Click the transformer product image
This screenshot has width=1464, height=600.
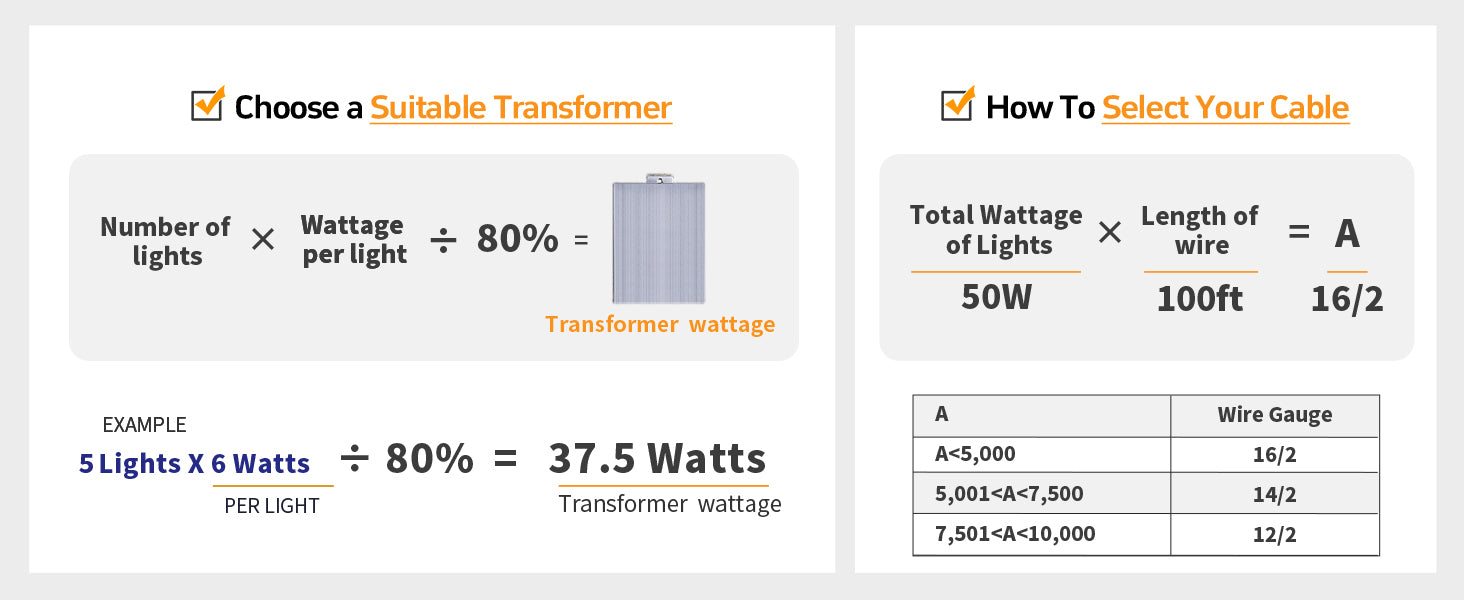[658, 241]
